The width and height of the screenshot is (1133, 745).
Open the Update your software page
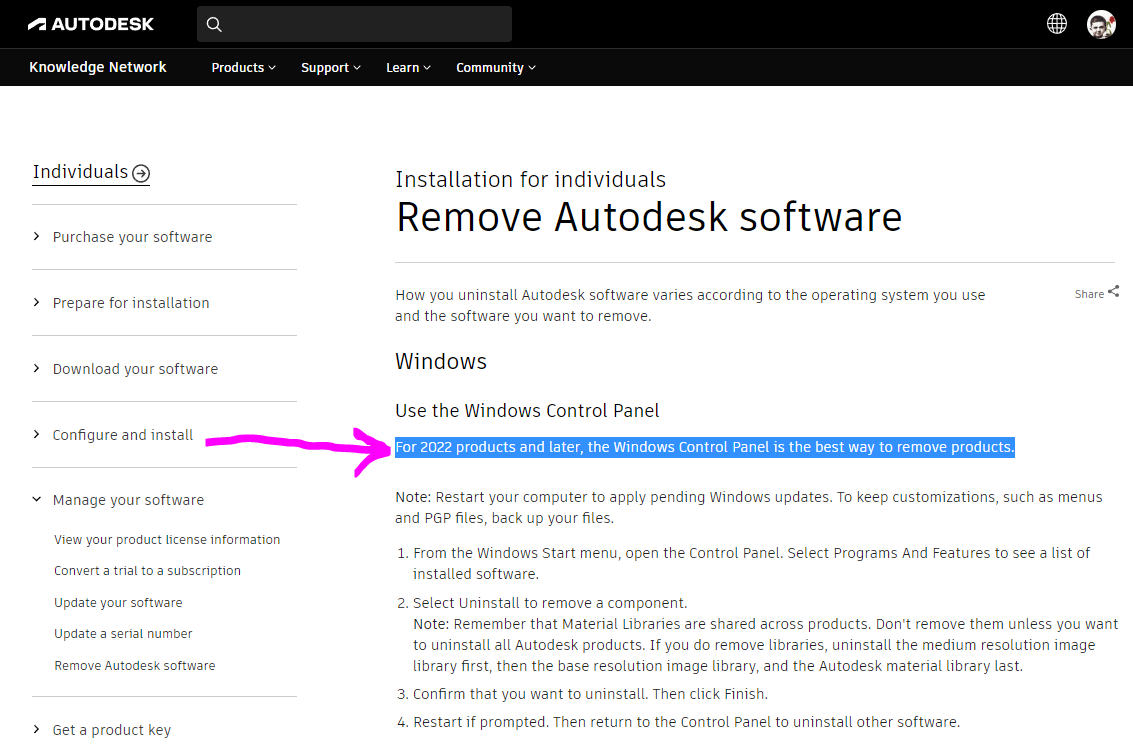pyautogui.click(x=118, y=602)
